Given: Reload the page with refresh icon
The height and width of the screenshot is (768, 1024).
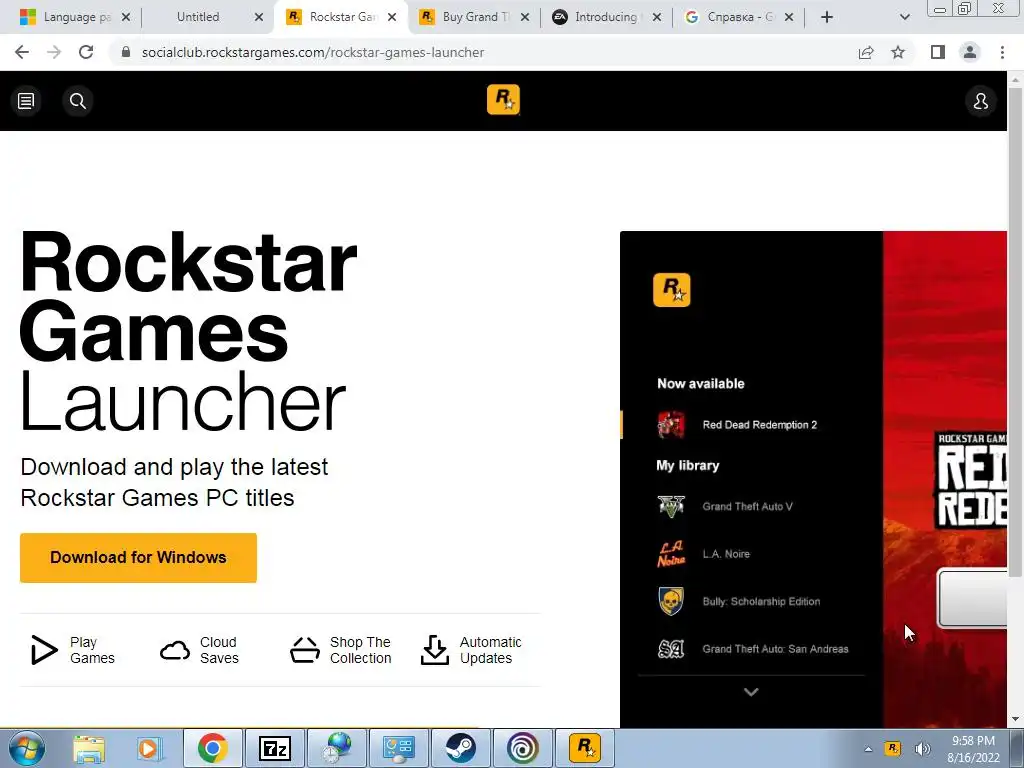Looking at the screenshot, I should (x=86, y=52).
